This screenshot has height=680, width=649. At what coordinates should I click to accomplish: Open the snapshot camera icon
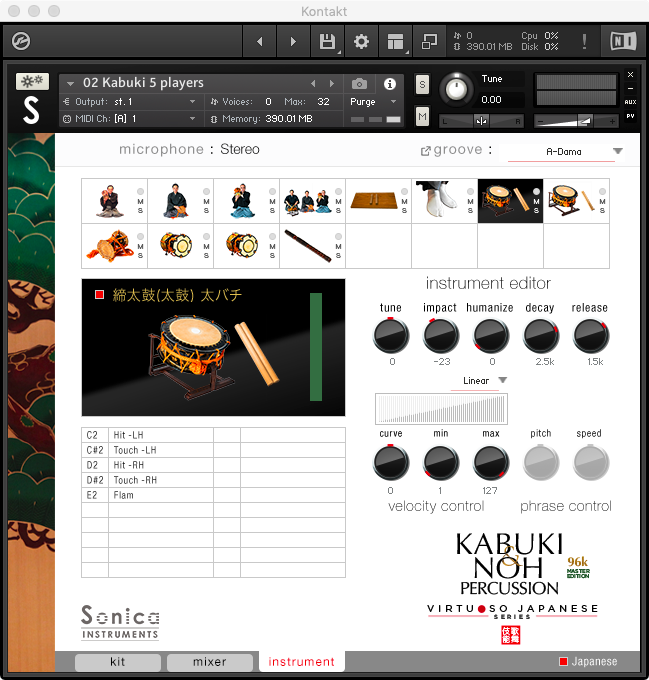click(x=359, y=83)
